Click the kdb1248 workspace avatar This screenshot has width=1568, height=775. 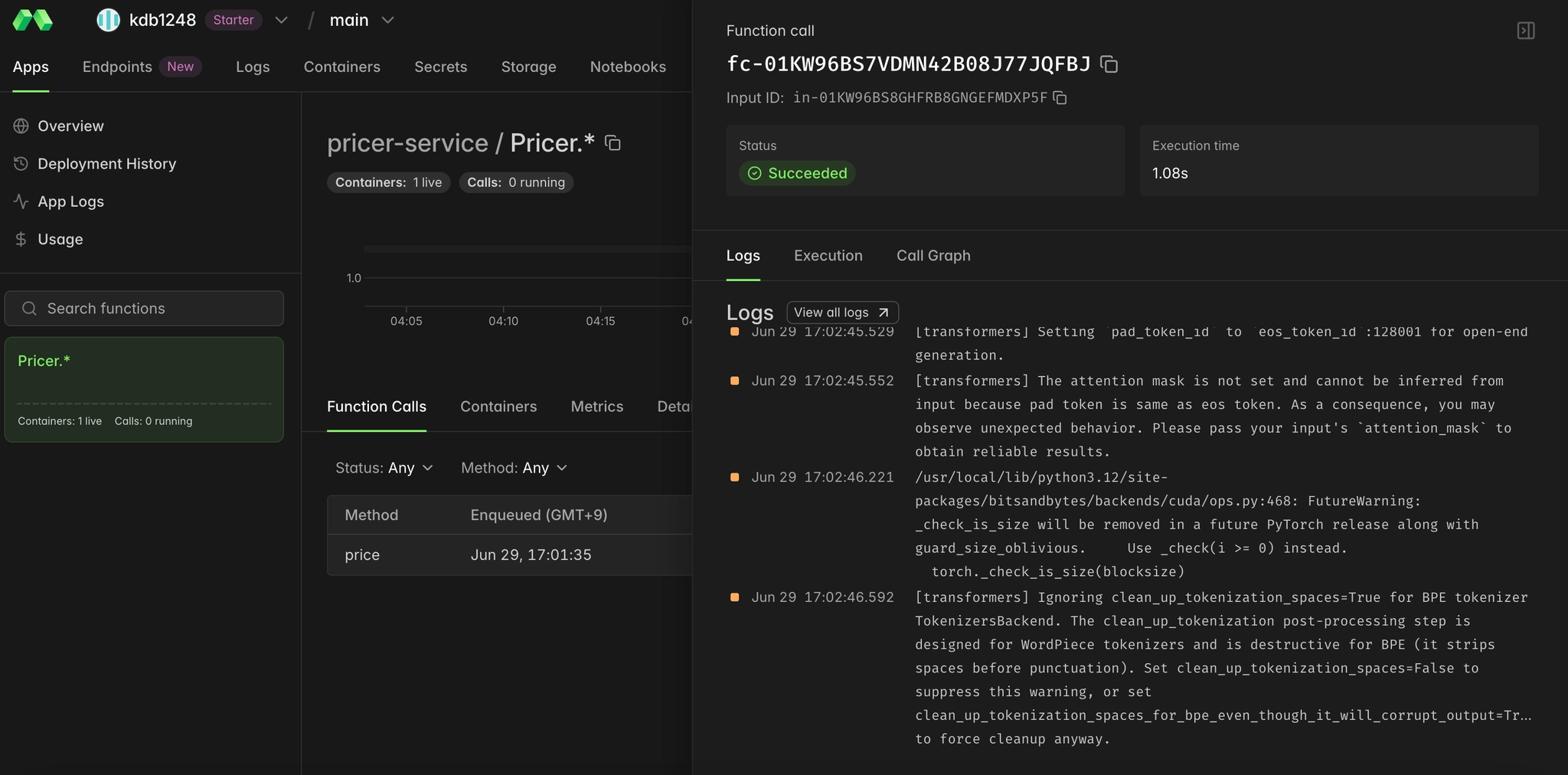(108, 20)
